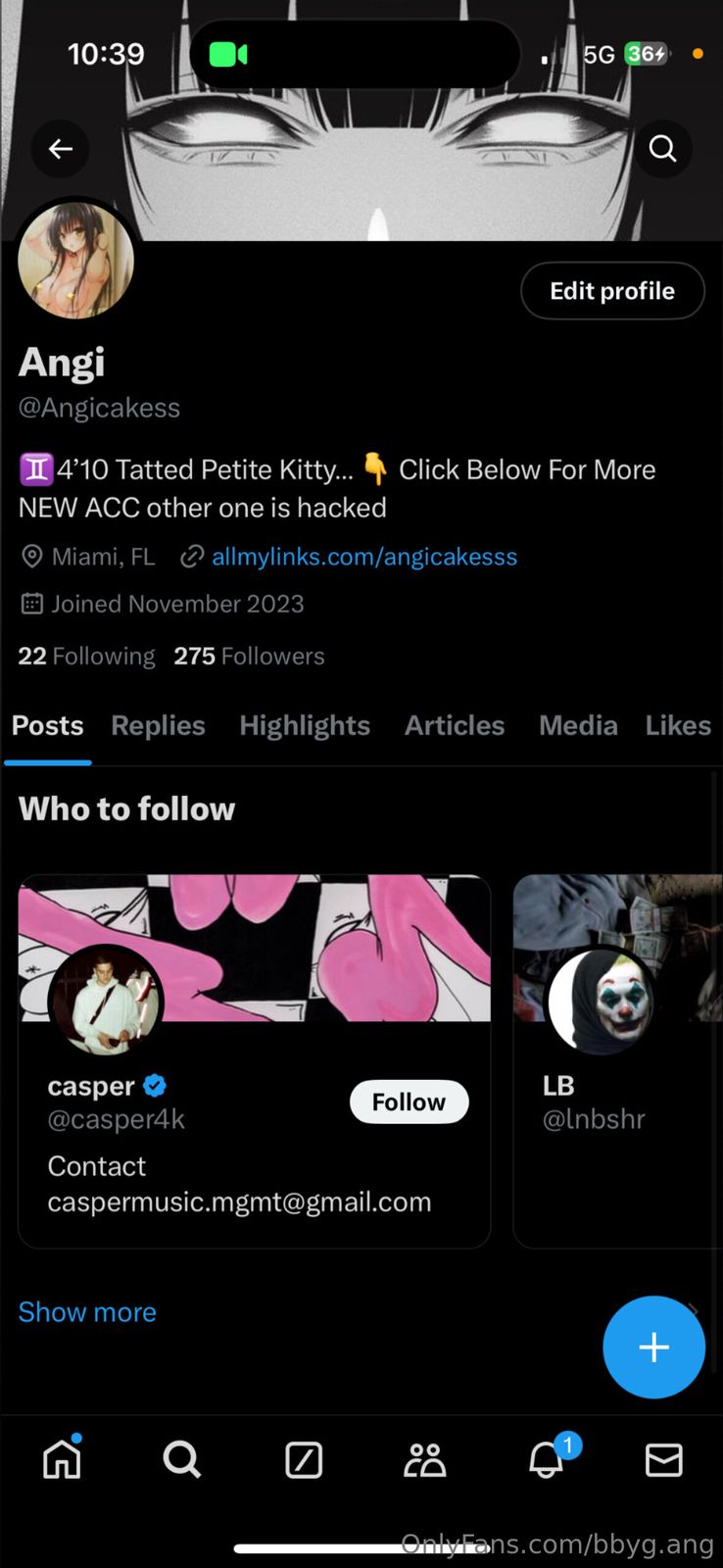Tap the blue compose plus button
The height and width of the screenshot is (1568, 723).
653,1347
